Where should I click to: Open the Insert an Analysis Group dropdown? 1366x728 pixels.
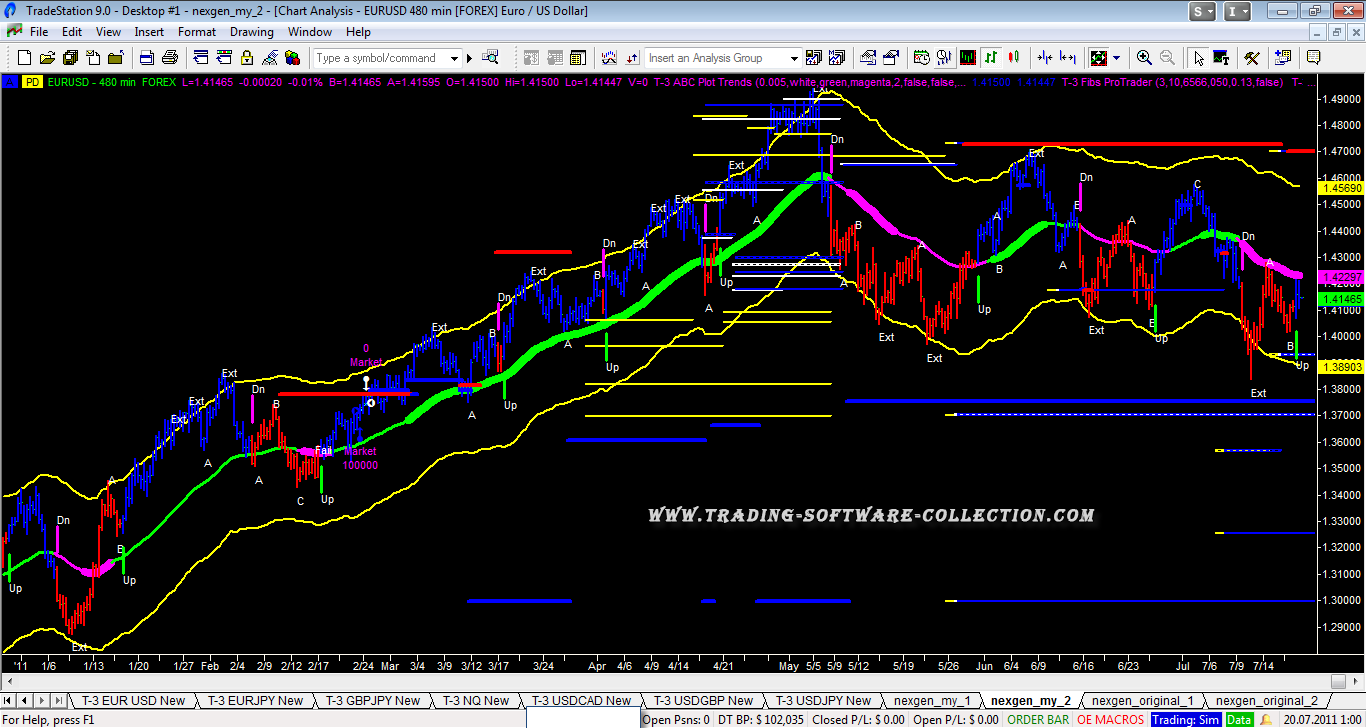(x=794, y=58)
